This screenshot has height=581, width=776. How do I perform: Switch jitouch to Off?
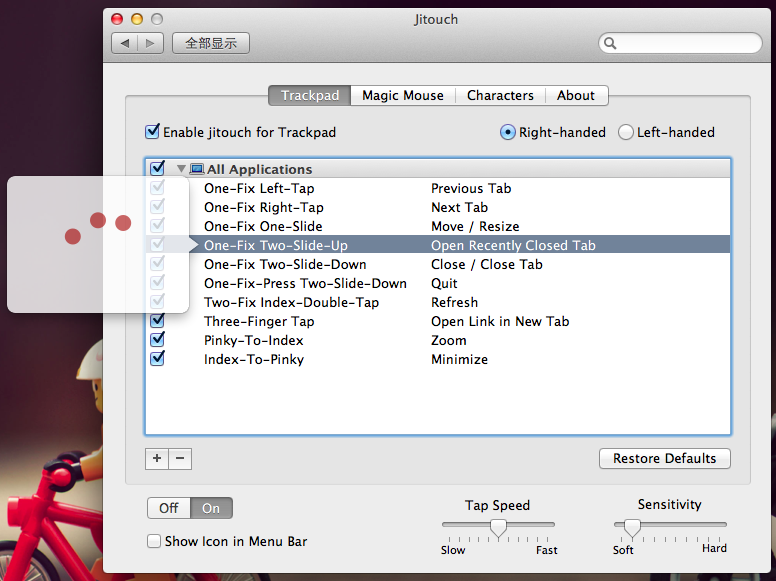coord(169,508)
